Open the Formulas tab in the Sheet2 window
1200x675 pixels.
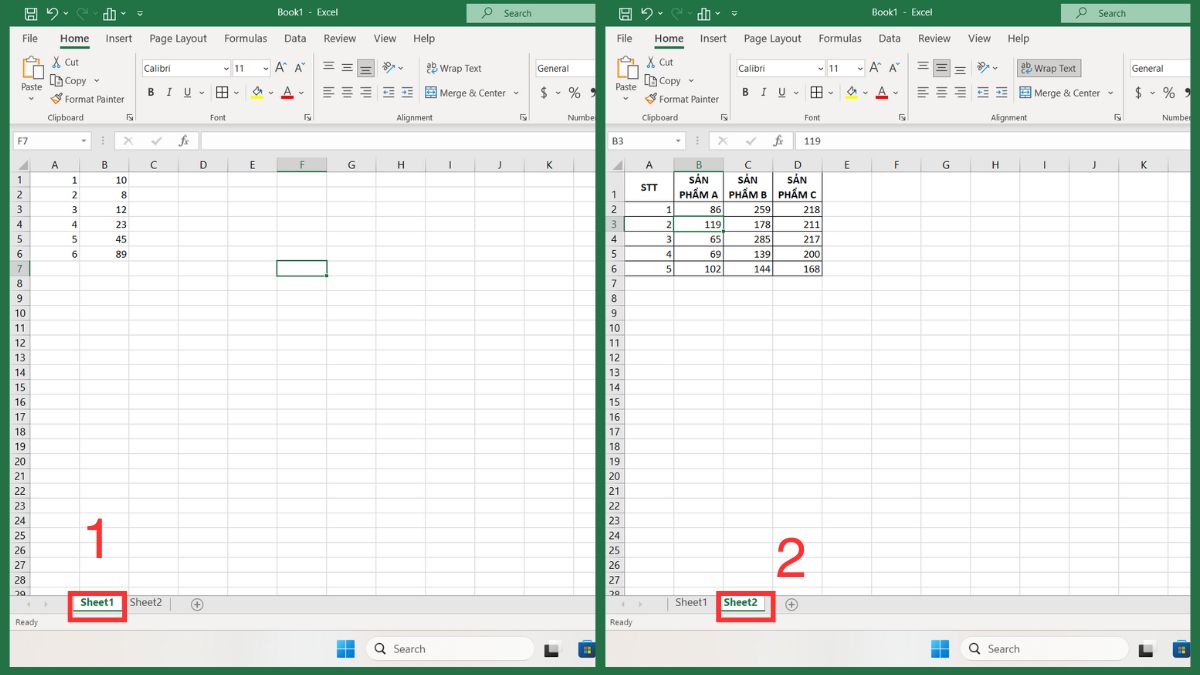coord(840,39)
